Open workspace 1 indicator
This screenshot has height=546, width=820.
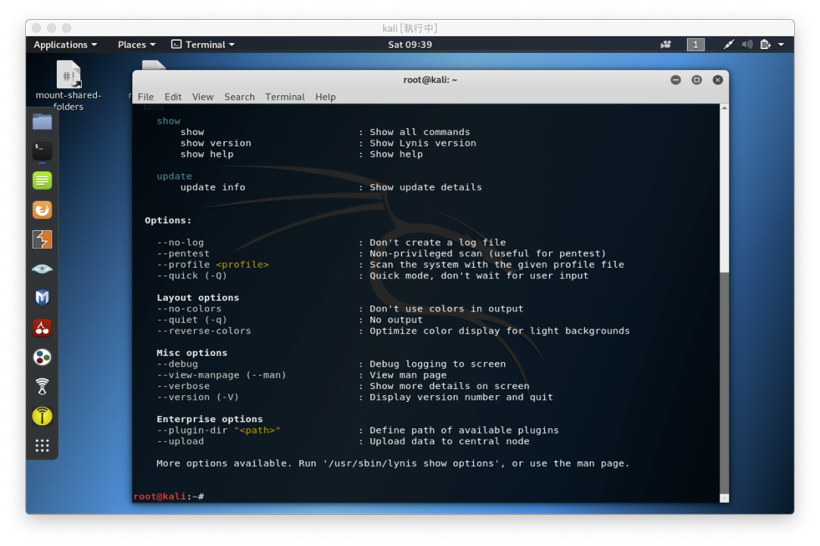(696, 44)
